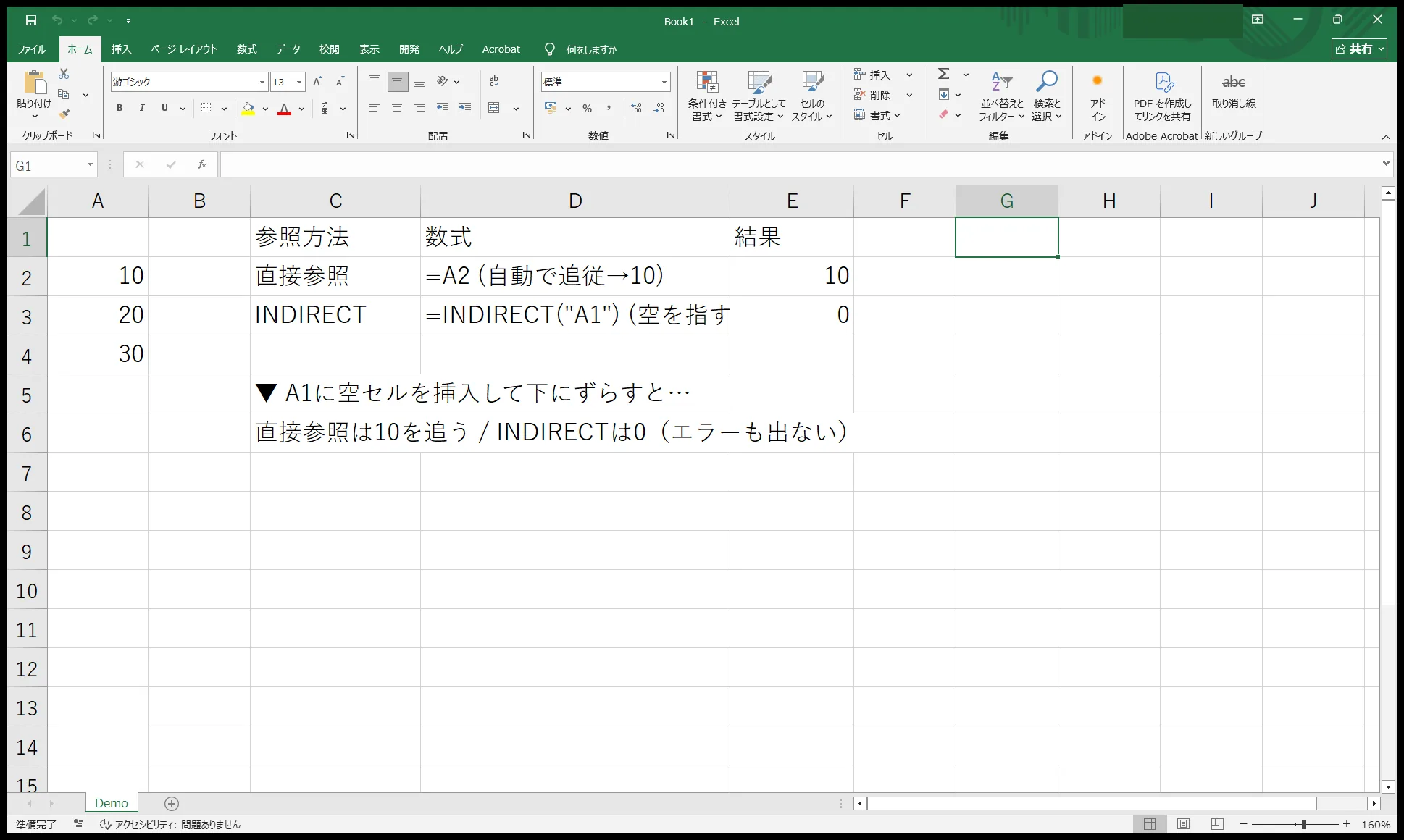This screenshot has width=1404, height=840.
Task: Click the Save icon in the title bar
Action: [x=30, y=20]
